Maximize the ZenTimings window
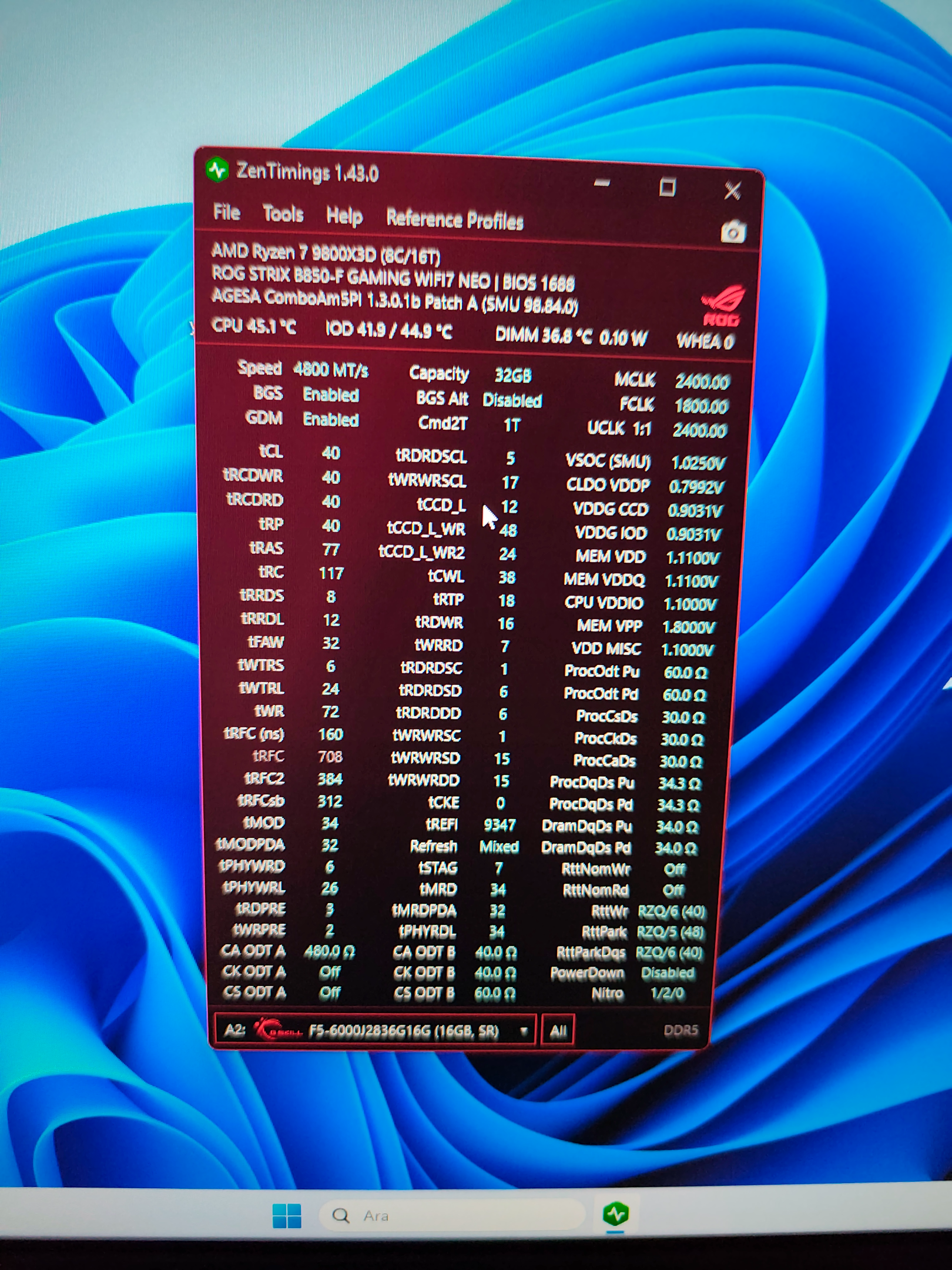952x1270 pixels. [667, 187]
